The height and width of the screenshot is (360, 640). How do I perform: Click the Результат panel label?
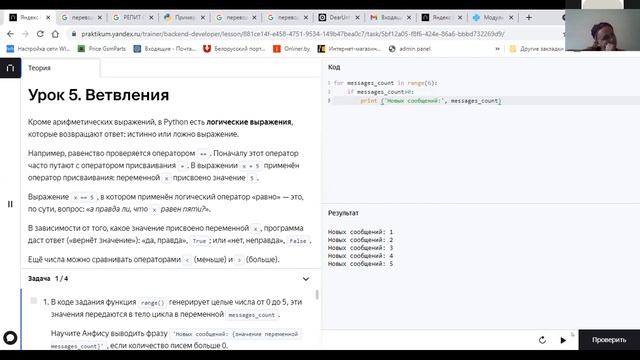343,213
